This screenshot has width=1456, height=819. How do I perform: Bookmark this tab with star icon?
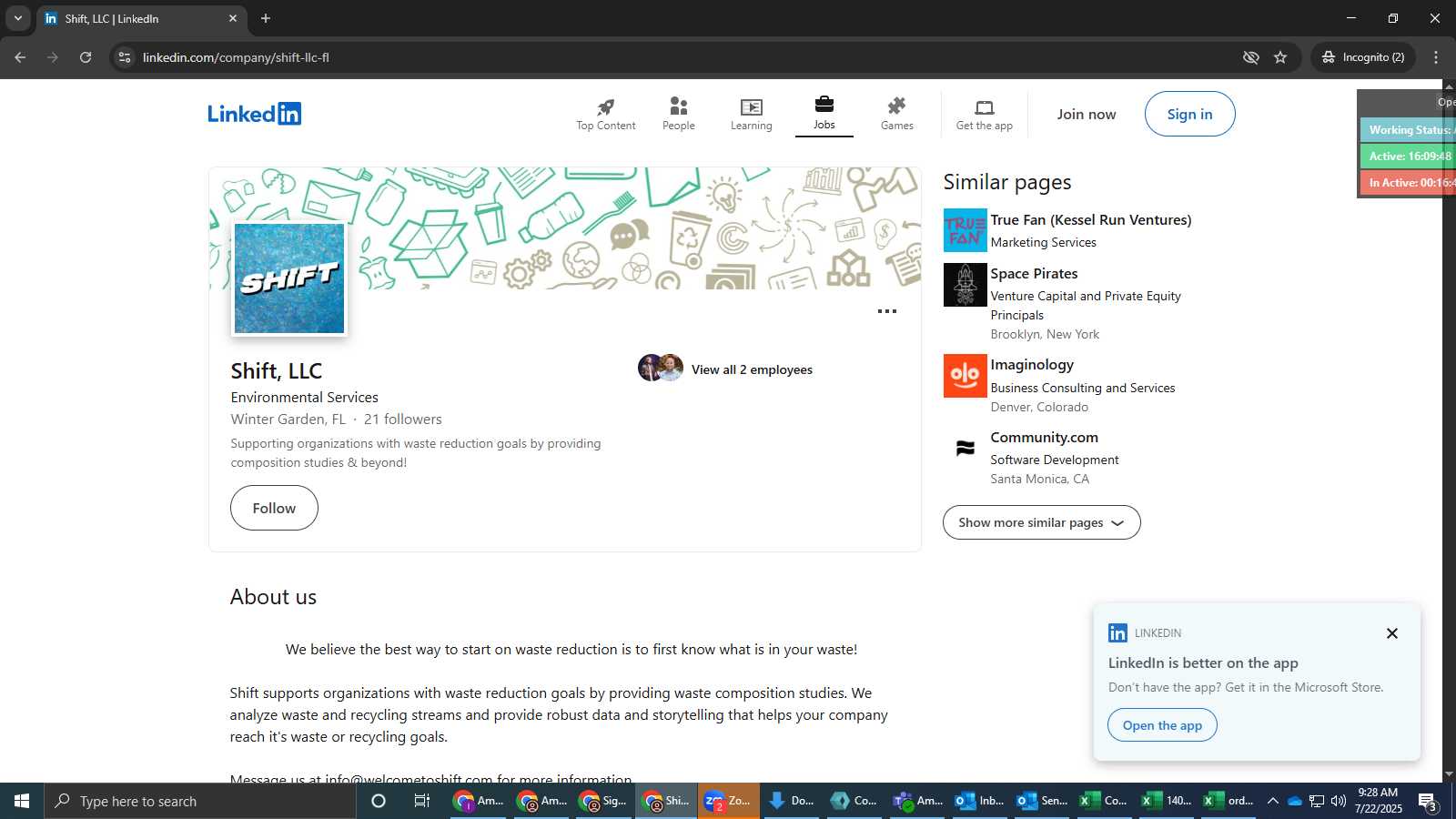(1280, 57)
